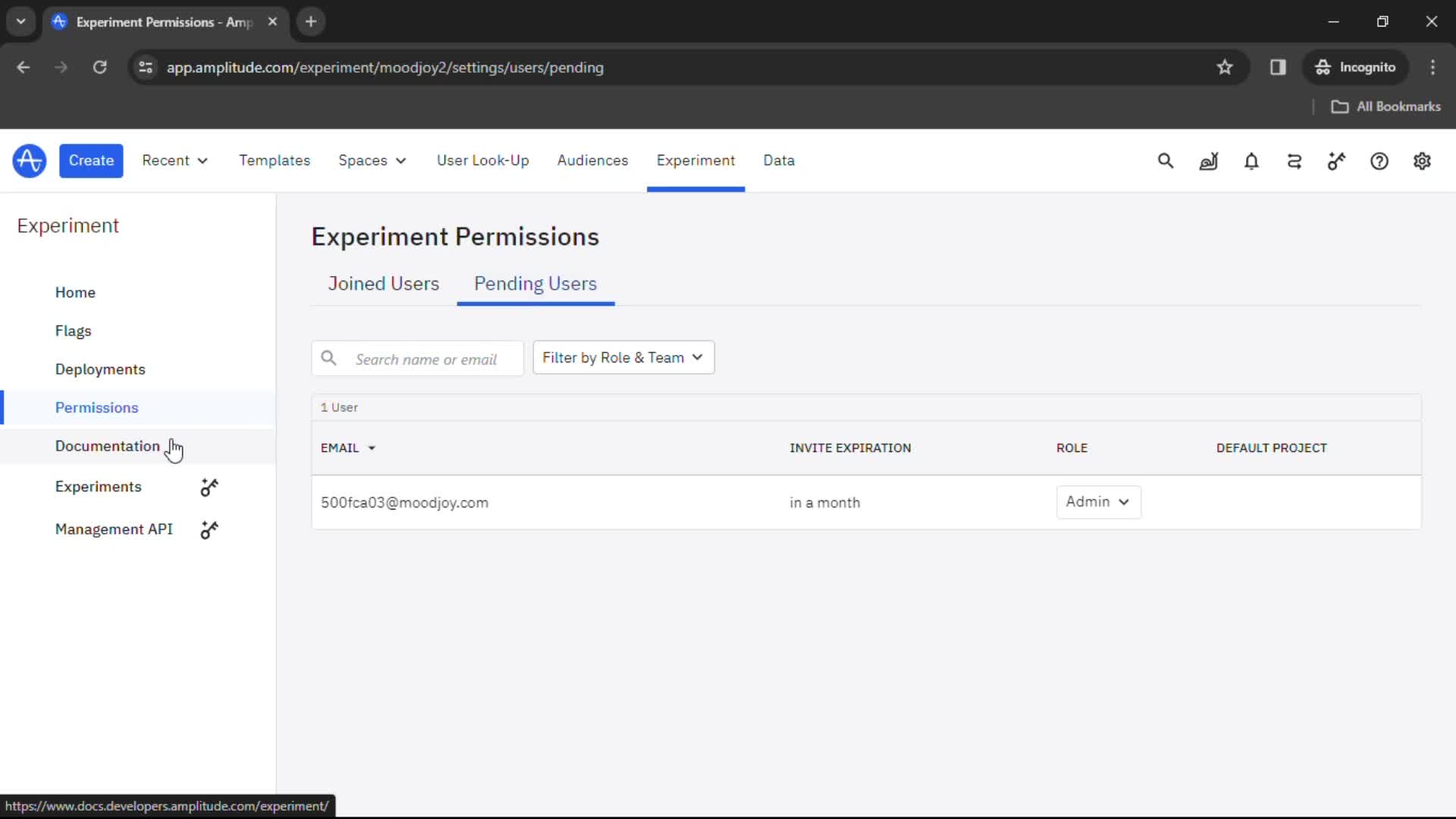Expand the Filter by Role & Team dropdown
1456x819 pixels.
622,357
